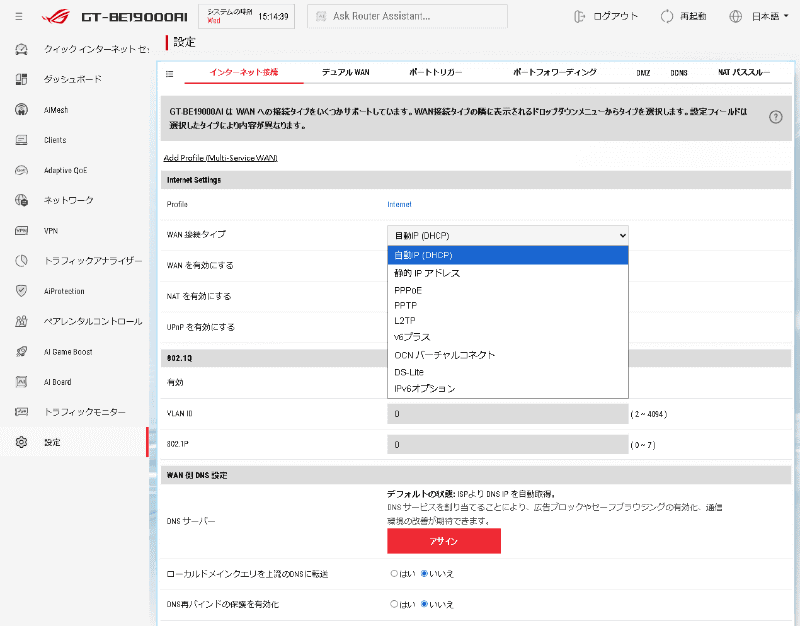Image resolution: width=800 pixels, height=626 pixels.
Task: Open the トラフィックアナライザー icon
Action: click(21, 261)
